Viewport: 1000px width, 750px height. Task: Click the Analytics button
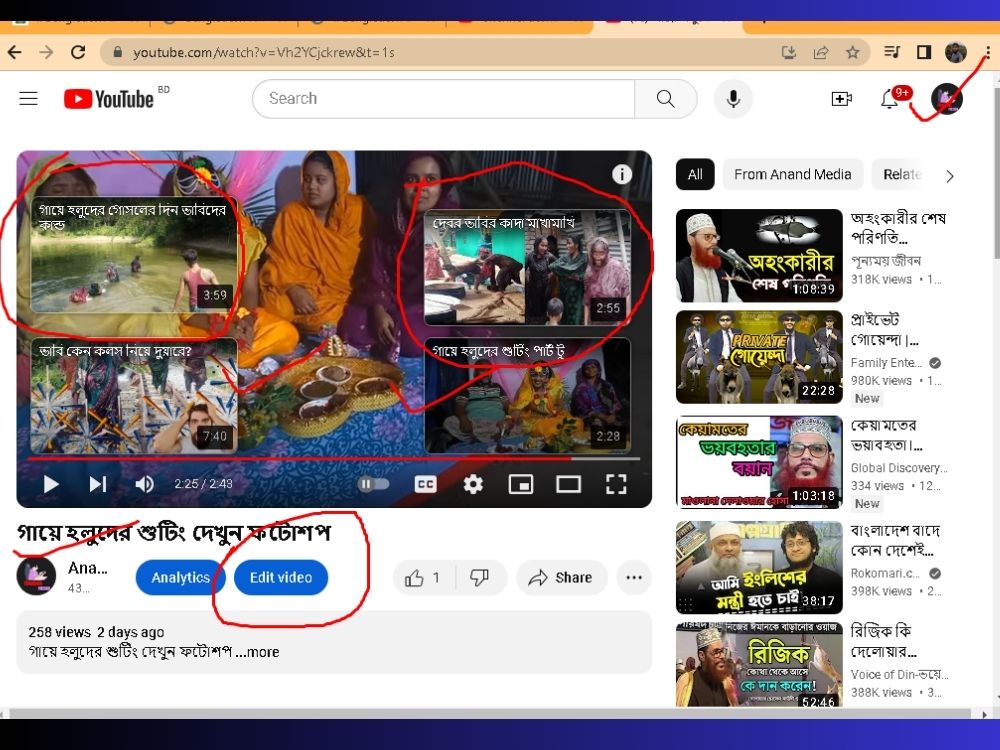(180, 577)
